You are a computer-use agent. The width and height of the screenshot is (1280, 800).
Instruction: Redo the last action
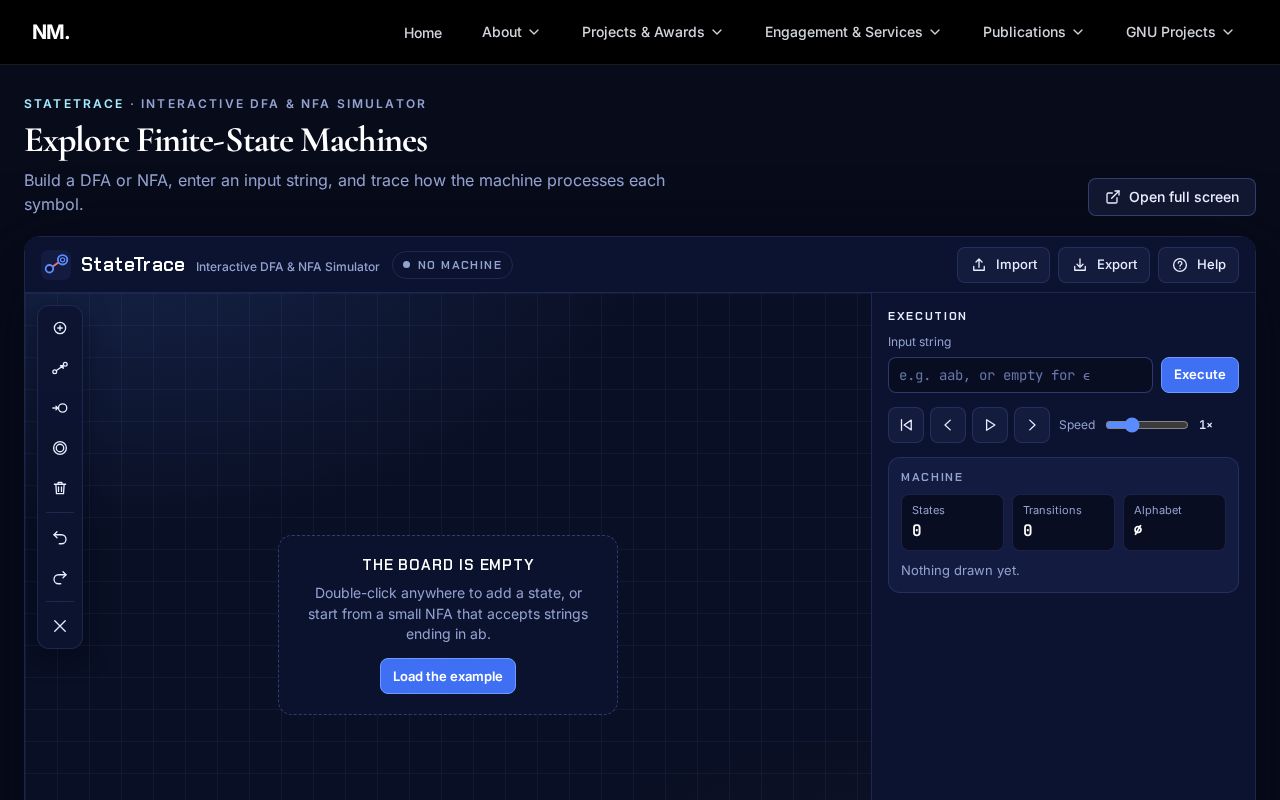[x=60, y=578]
